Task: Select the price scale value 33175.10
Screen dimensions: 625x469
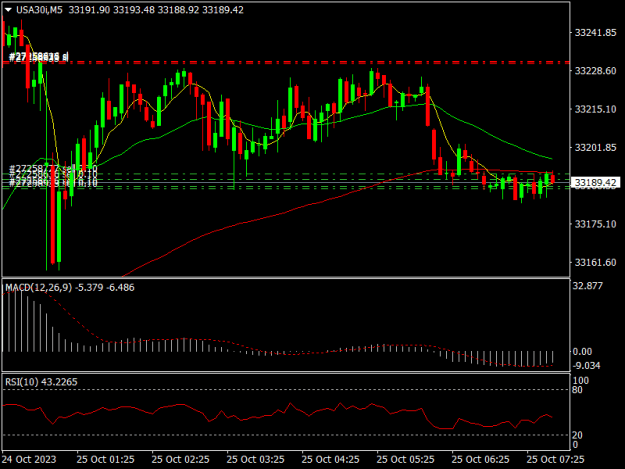Action: (595, 224)
